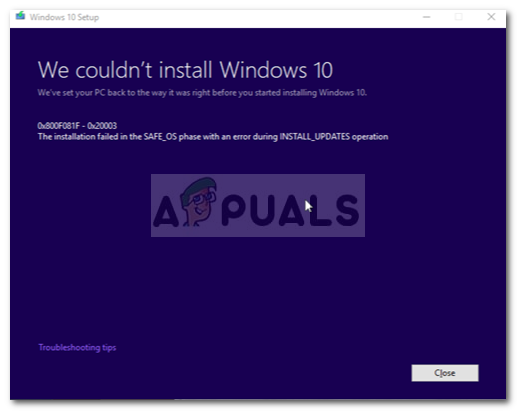The width and height of the screenshot is (517, 411).
Task: Click the letter A at the logo start
Action: (x=166, y=210)
